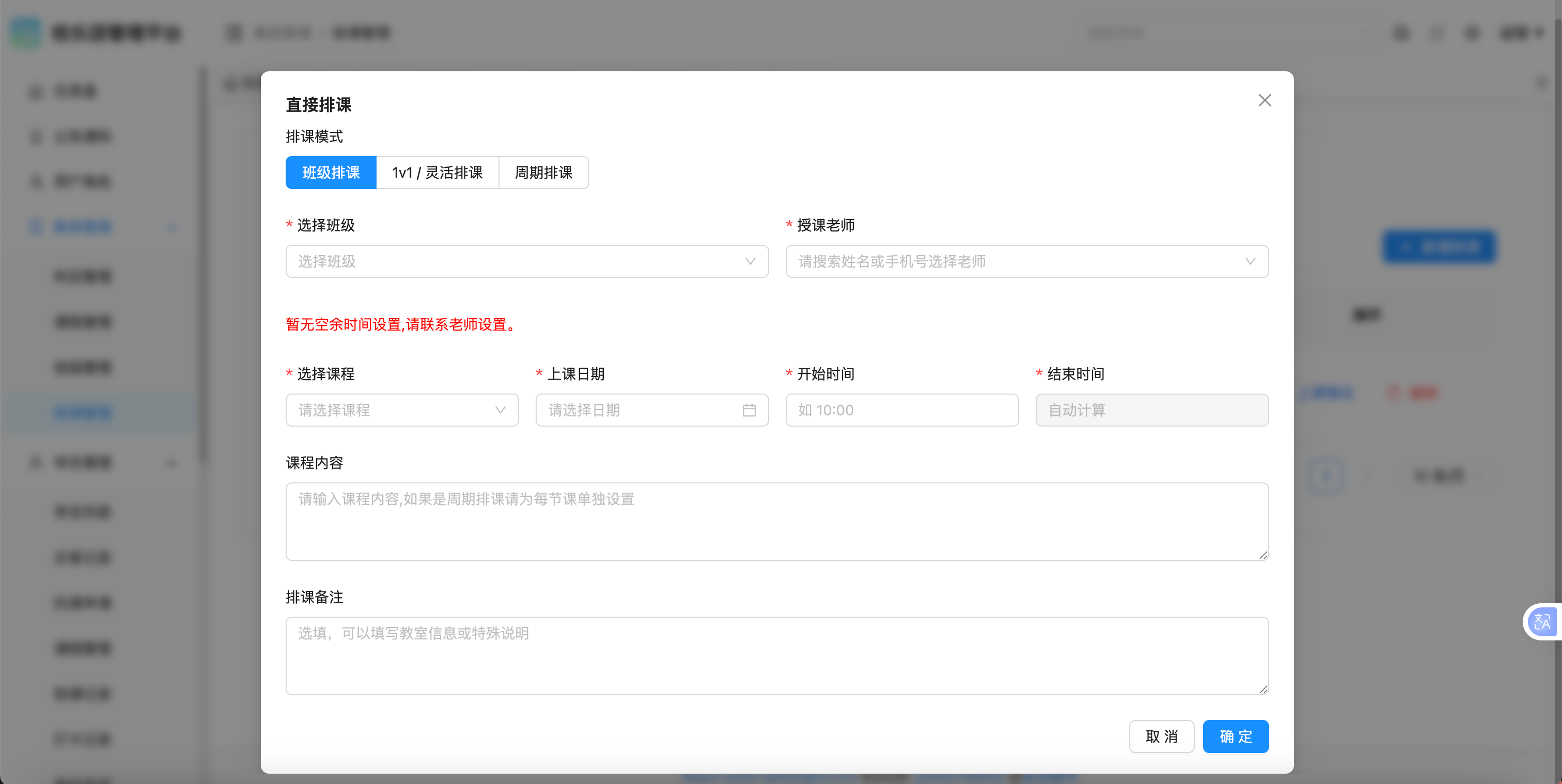
Task: Click into the 排课备注 notes text area
Action: [x=776, y=656]
